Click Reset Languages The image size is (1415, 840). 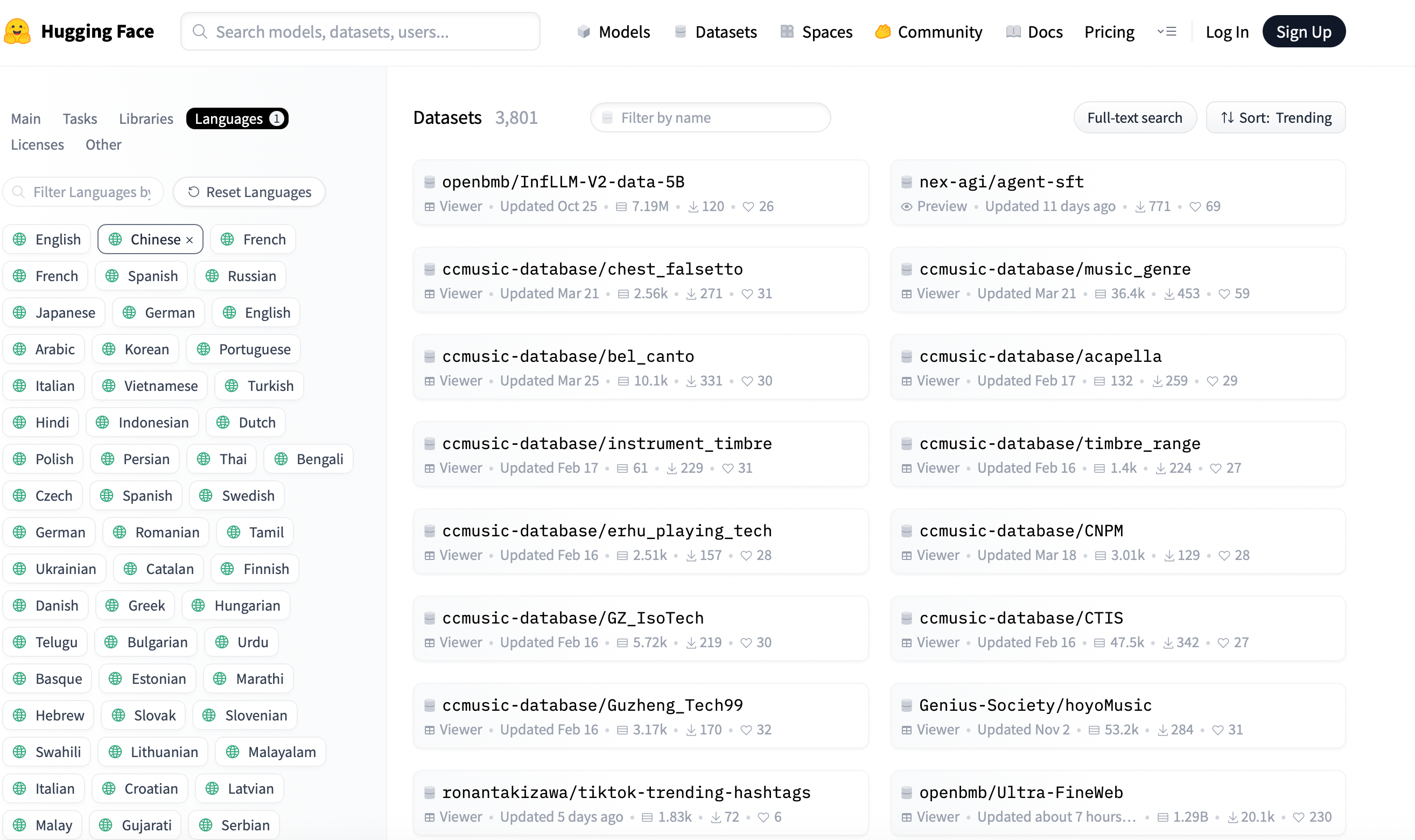pos(249,192)
